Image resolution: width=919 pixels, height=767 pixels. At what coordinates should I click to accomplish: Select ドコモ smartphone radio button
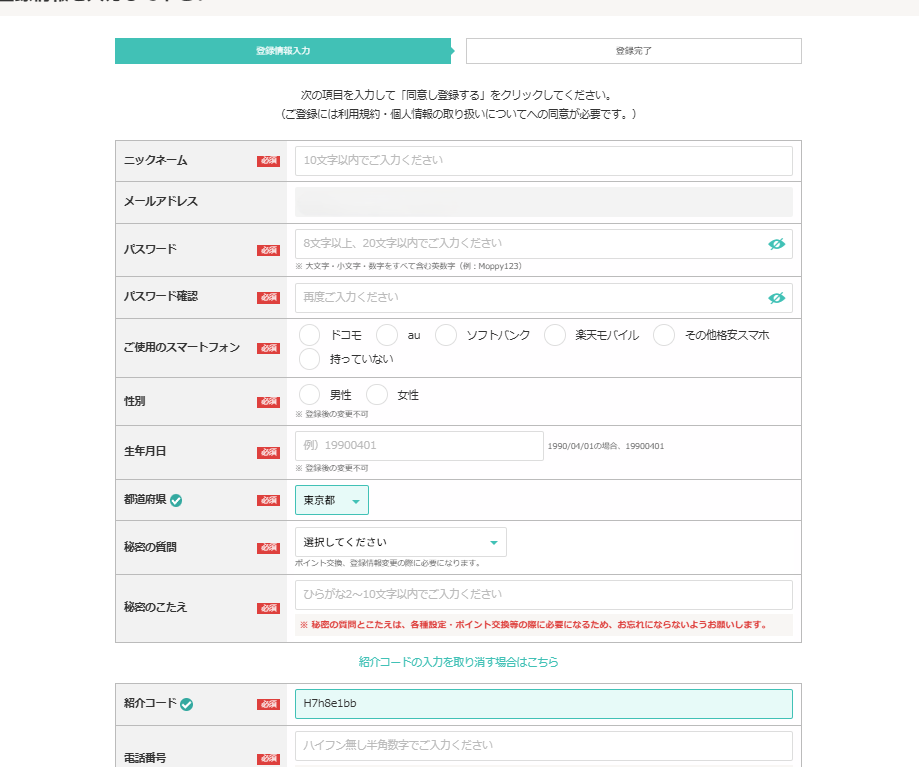[310, 335]
